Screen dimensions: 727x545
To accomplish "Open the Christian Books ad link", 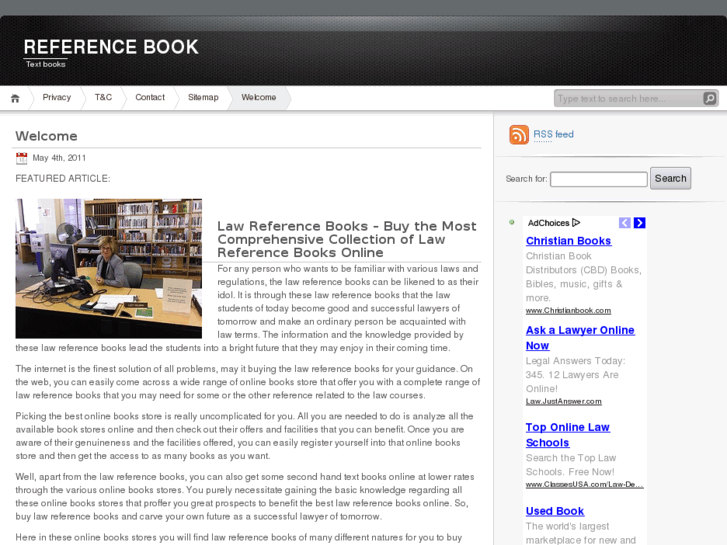I will (568, 241).
